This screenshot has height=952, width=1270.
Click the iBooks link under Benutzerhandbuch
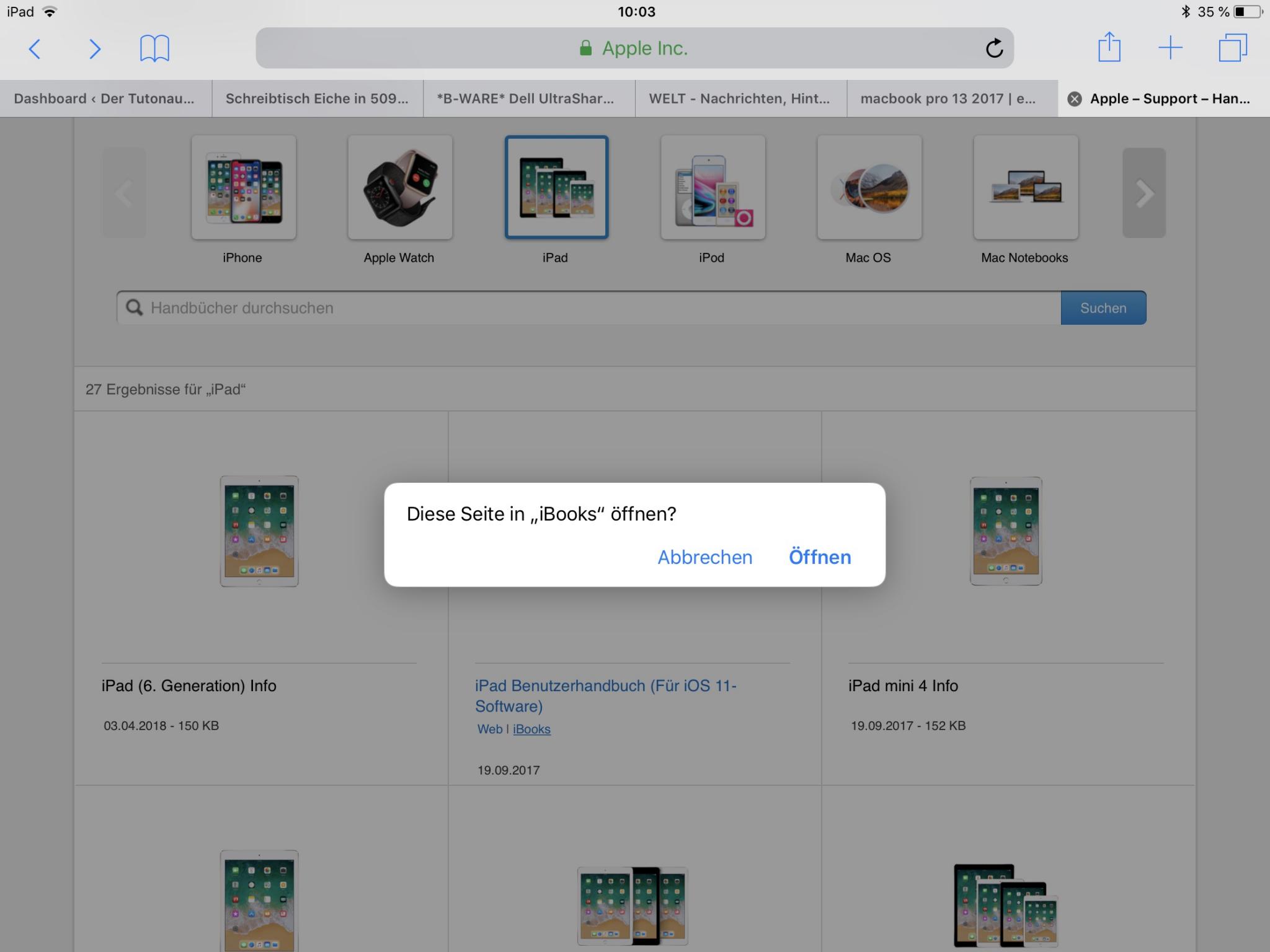click(x=531, y=729)
